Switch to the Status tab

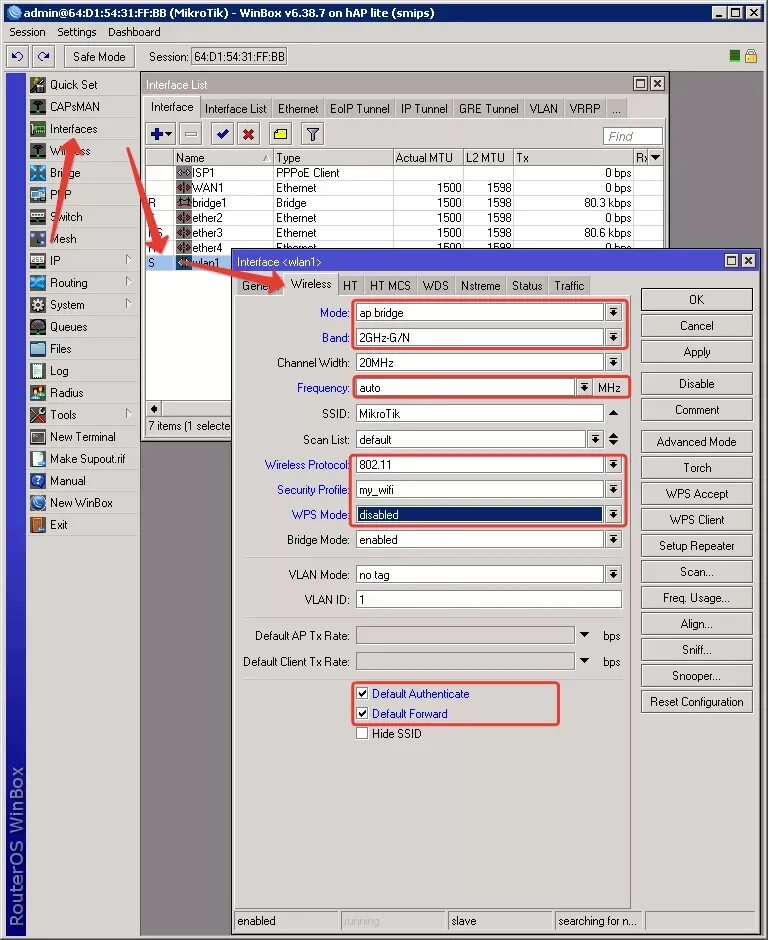[x=527, y=286]
